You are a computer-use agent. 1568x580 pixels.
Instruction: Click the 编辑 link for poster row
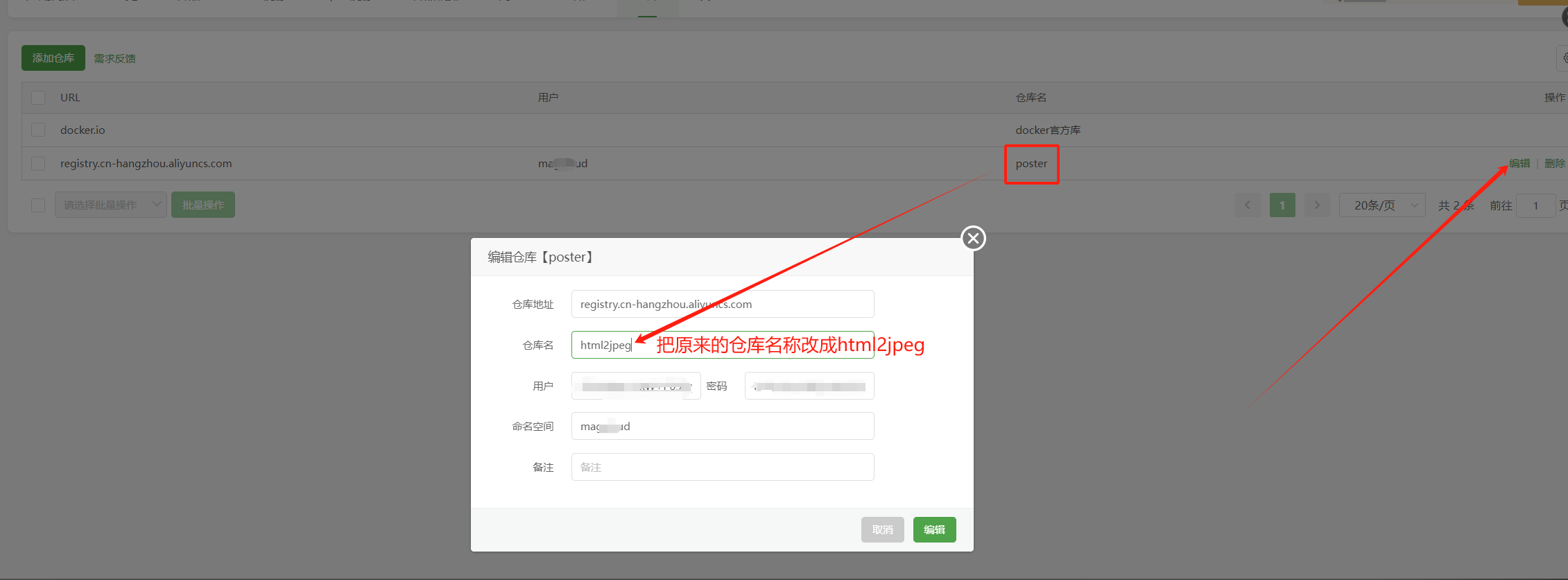tap(1519, 164)
